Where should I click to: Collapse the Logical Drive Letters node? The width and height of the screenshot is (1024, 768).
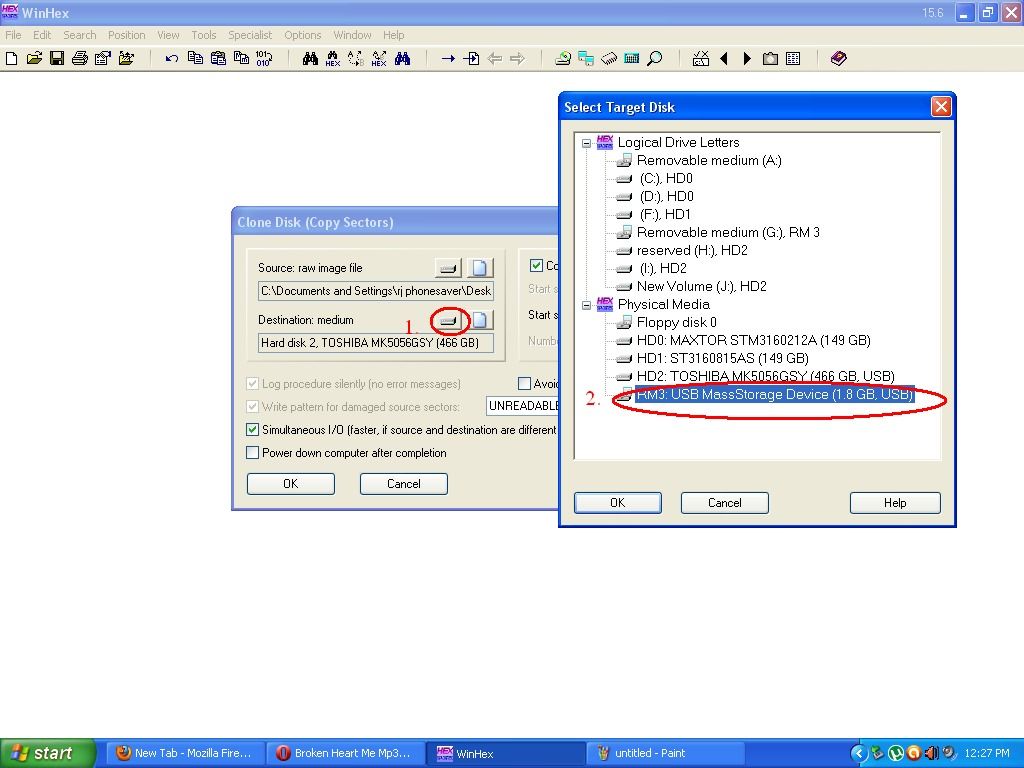(586, 143)
